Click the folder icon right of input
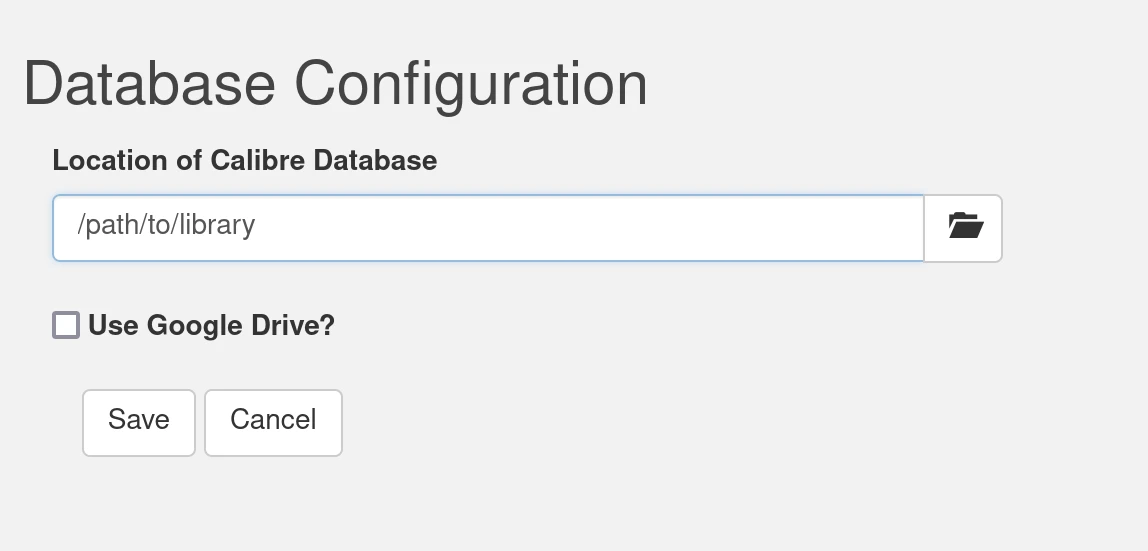The height and width of the screenshot is (551, 1148). [963, 227]
